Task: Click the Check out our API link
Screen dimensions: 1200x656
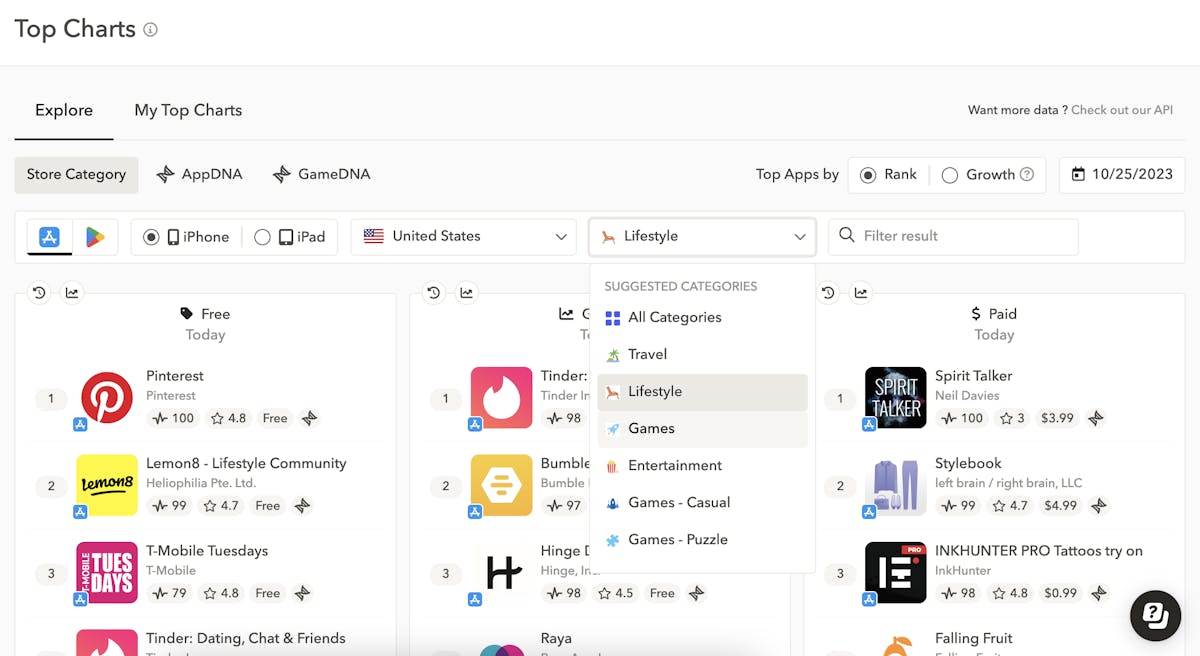Action: point(1121,110)
